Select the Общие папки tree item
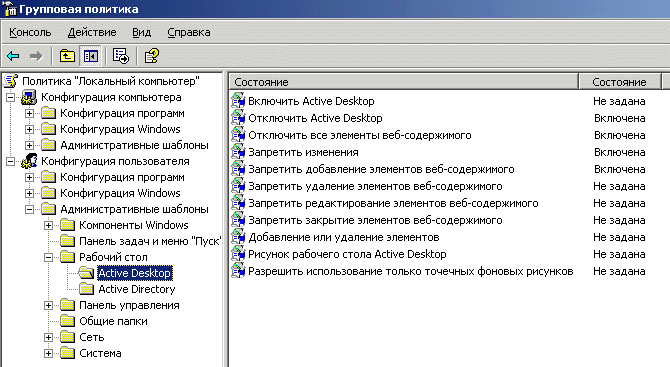The height and width of the screenshot is (367, 670). click(x=113, y=321)
